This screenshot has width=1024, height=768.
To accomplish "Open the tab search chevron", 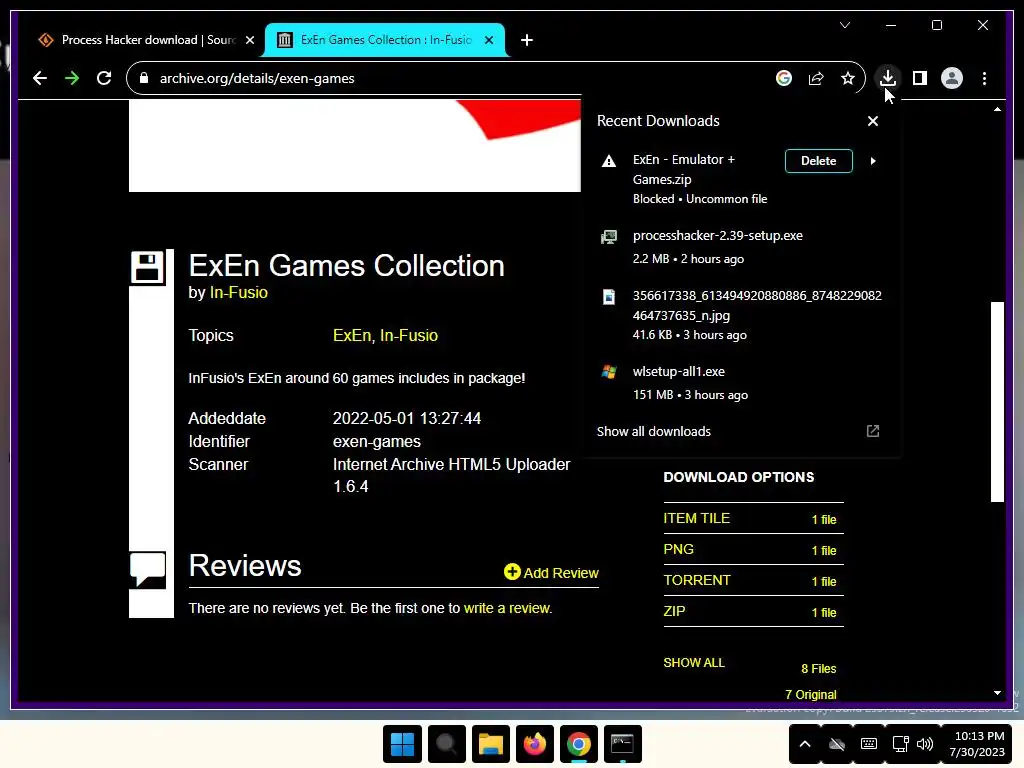I will 845,25.
